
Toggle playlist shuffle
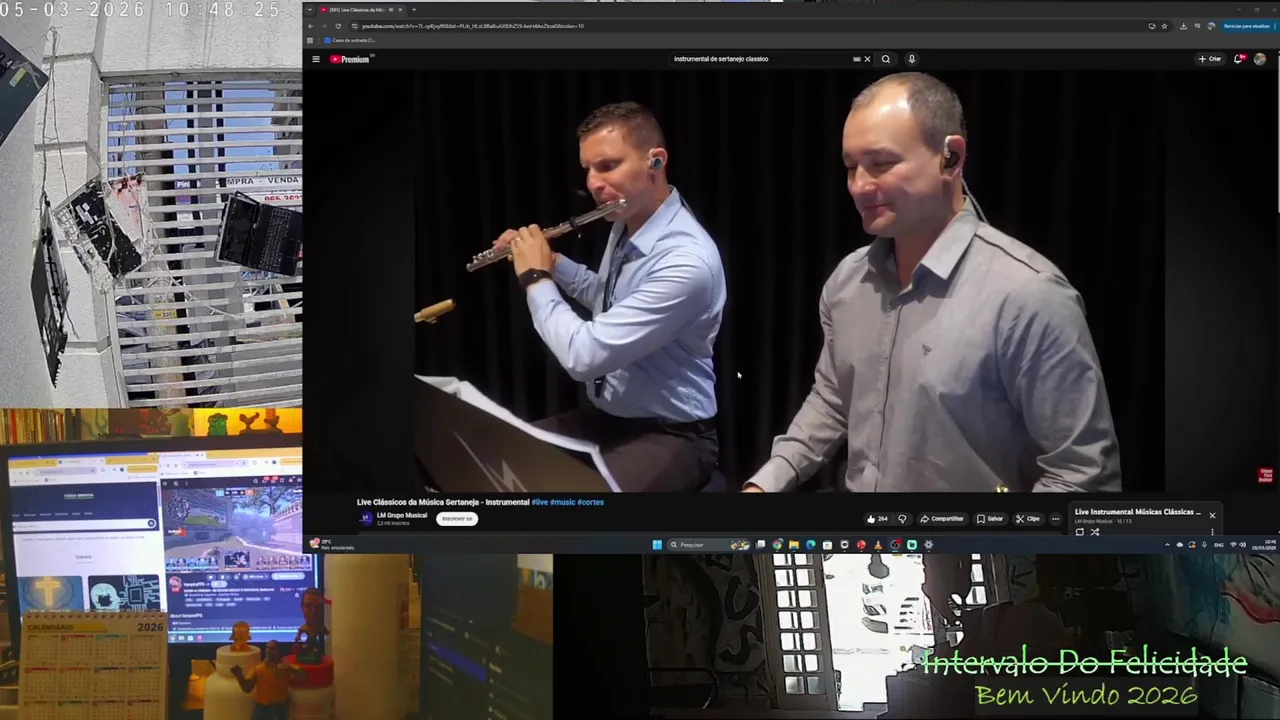pos(1095,532)
